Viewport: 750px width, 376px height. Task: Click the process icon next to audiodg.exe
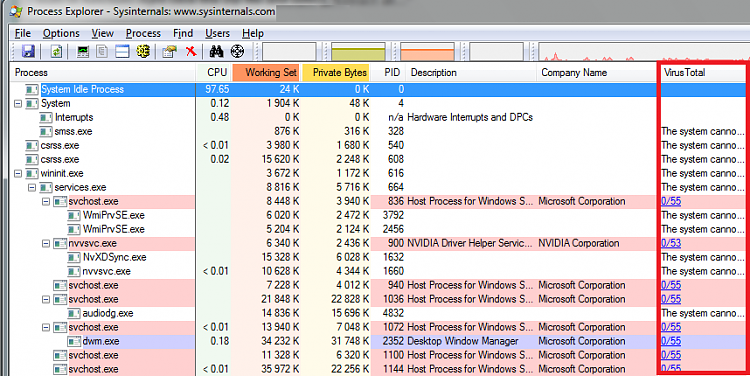[74, 314]
